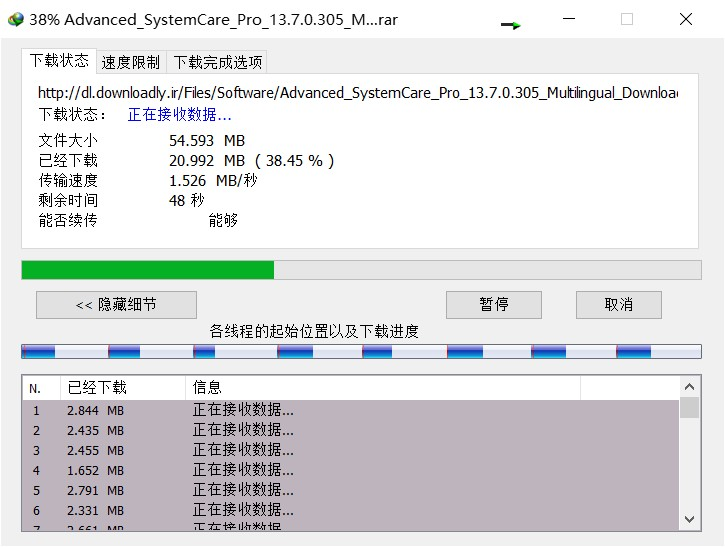Viewport: 725px width, 547px height.
Task: Pause the download with 暂停 button
Action: pyautogui.click(x=494, y=305)
